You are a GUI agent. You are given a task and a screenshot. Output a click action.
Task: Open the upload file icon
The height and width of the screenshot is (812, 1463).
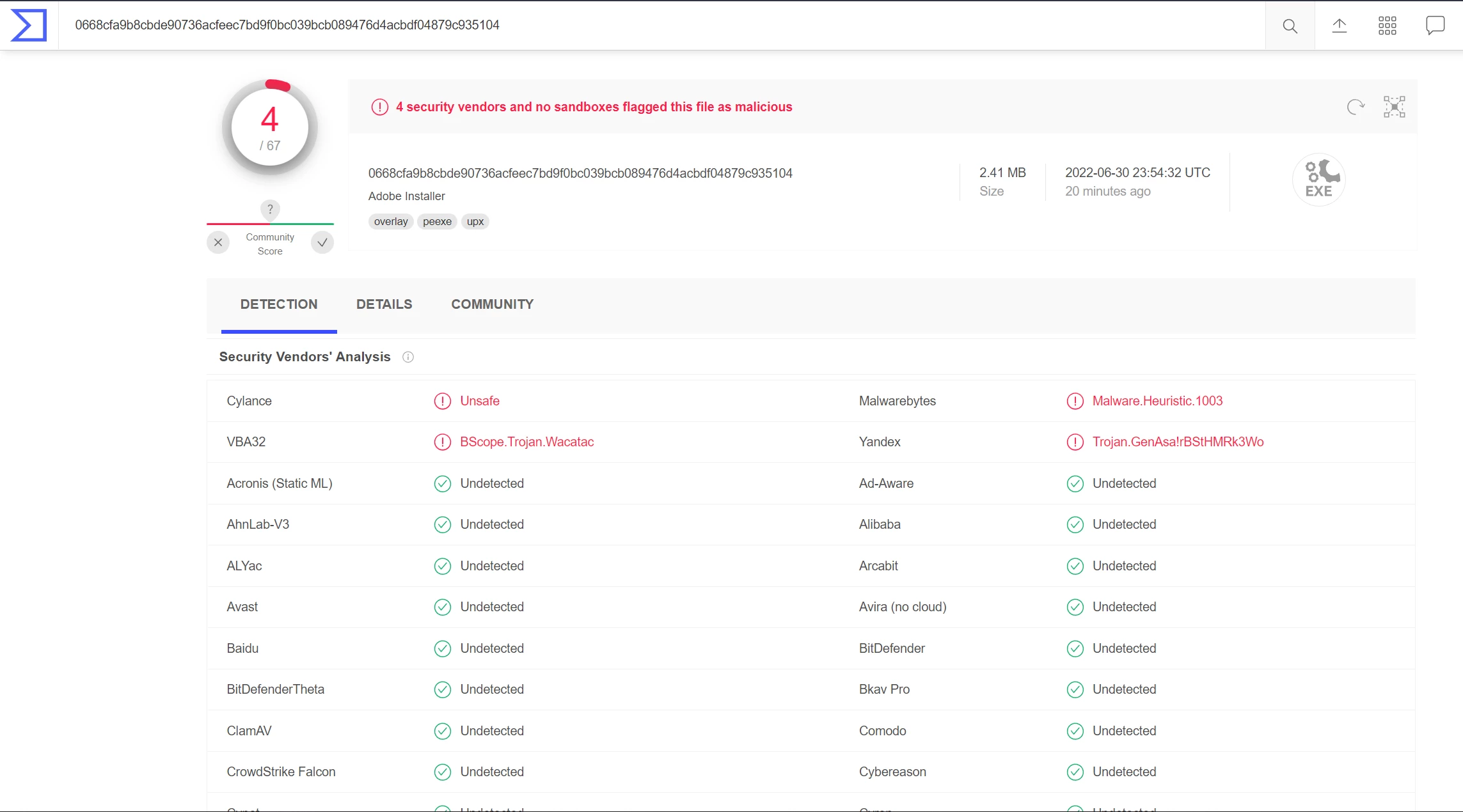[1339, 26]
